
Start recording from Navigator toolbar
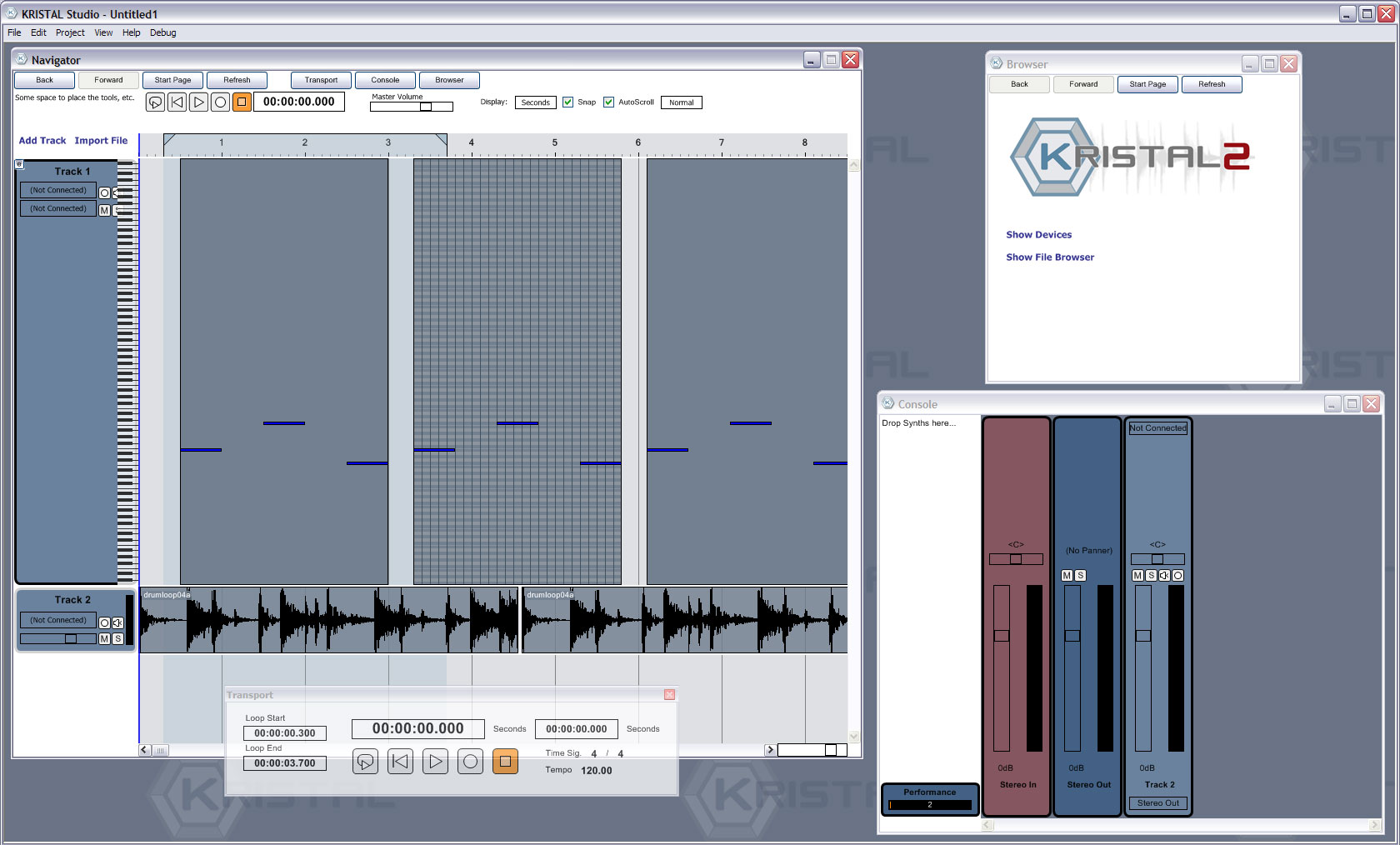coord(220,102)
